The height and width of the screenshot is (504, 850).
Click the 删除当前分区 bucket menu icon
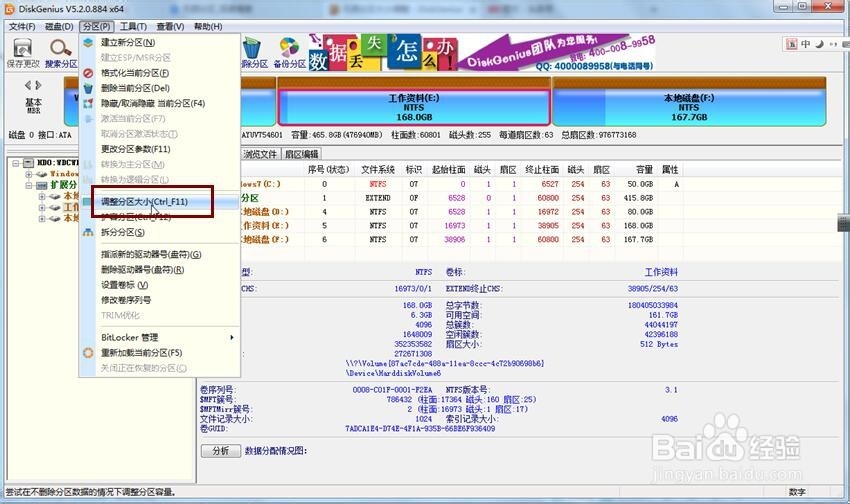click(88, 88)
